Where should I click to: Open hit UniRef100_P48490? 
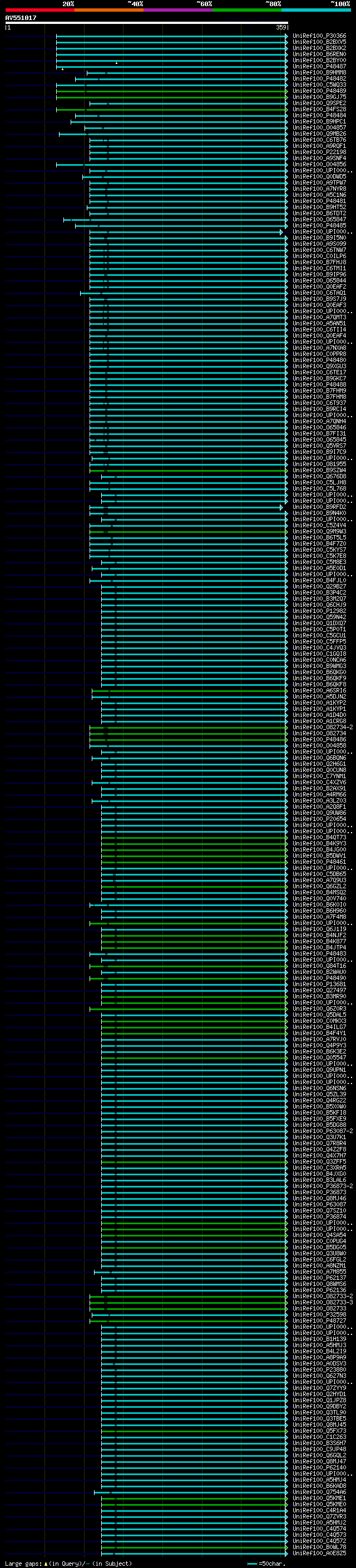click(x=319, y=978)
